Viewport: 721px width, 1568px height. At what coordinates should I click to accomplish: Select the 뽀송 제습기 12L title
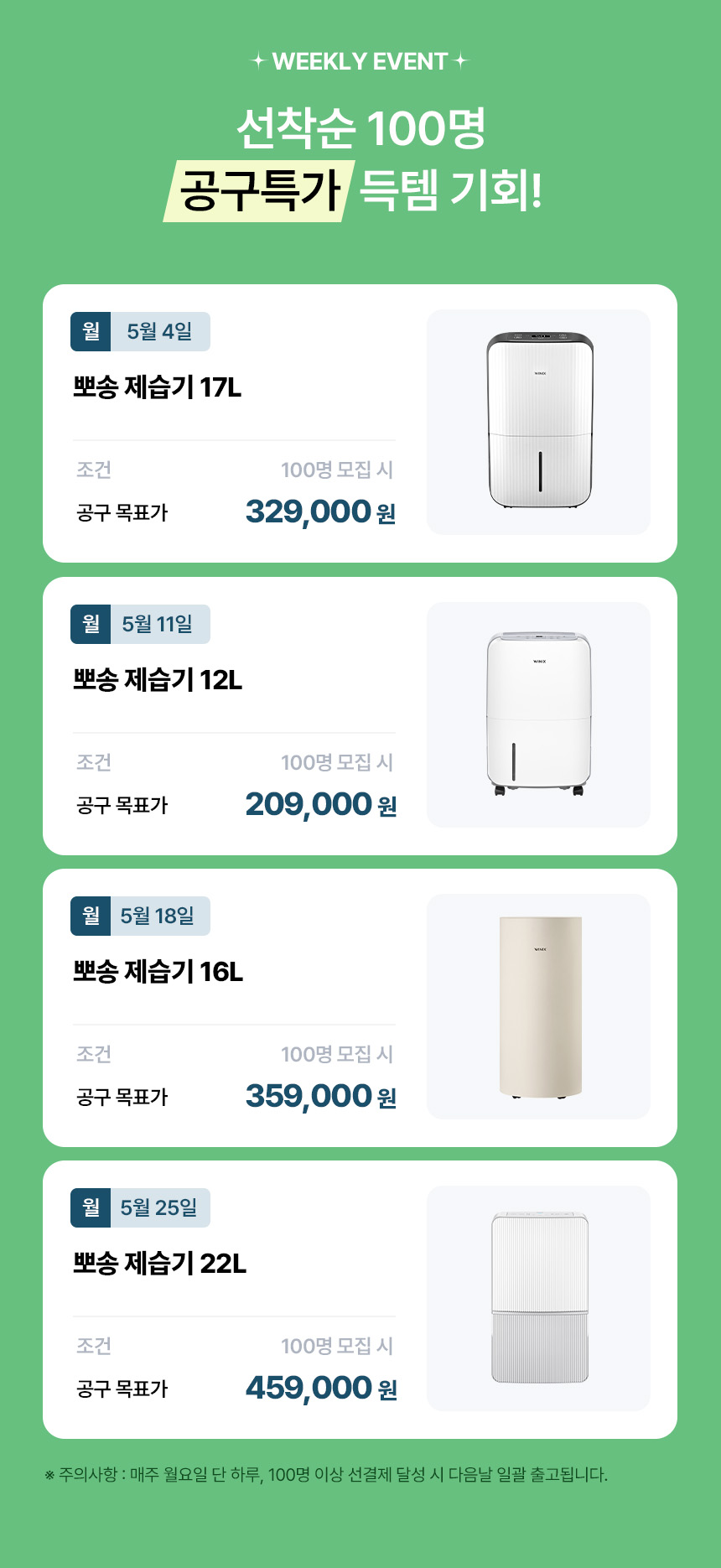(158, 680)
